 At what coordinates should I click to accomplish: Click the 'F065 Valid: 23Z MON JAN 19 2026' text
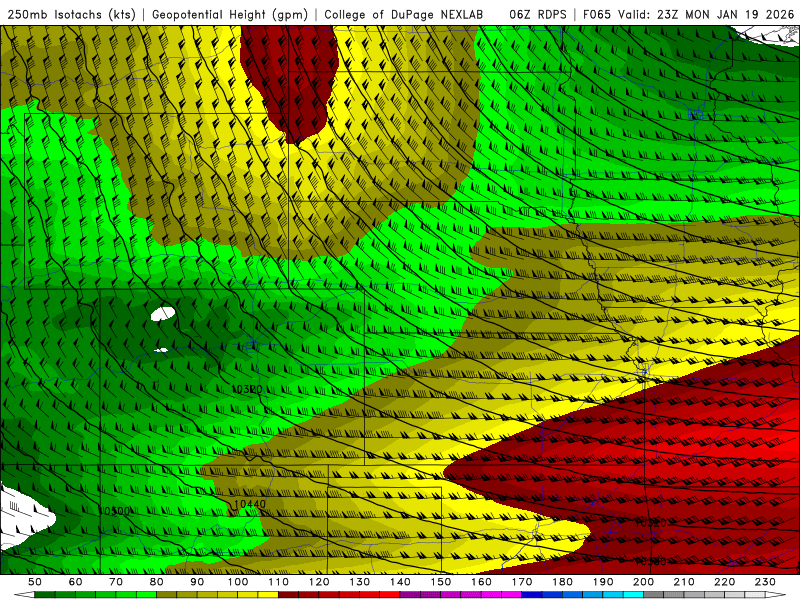point(688,14)
